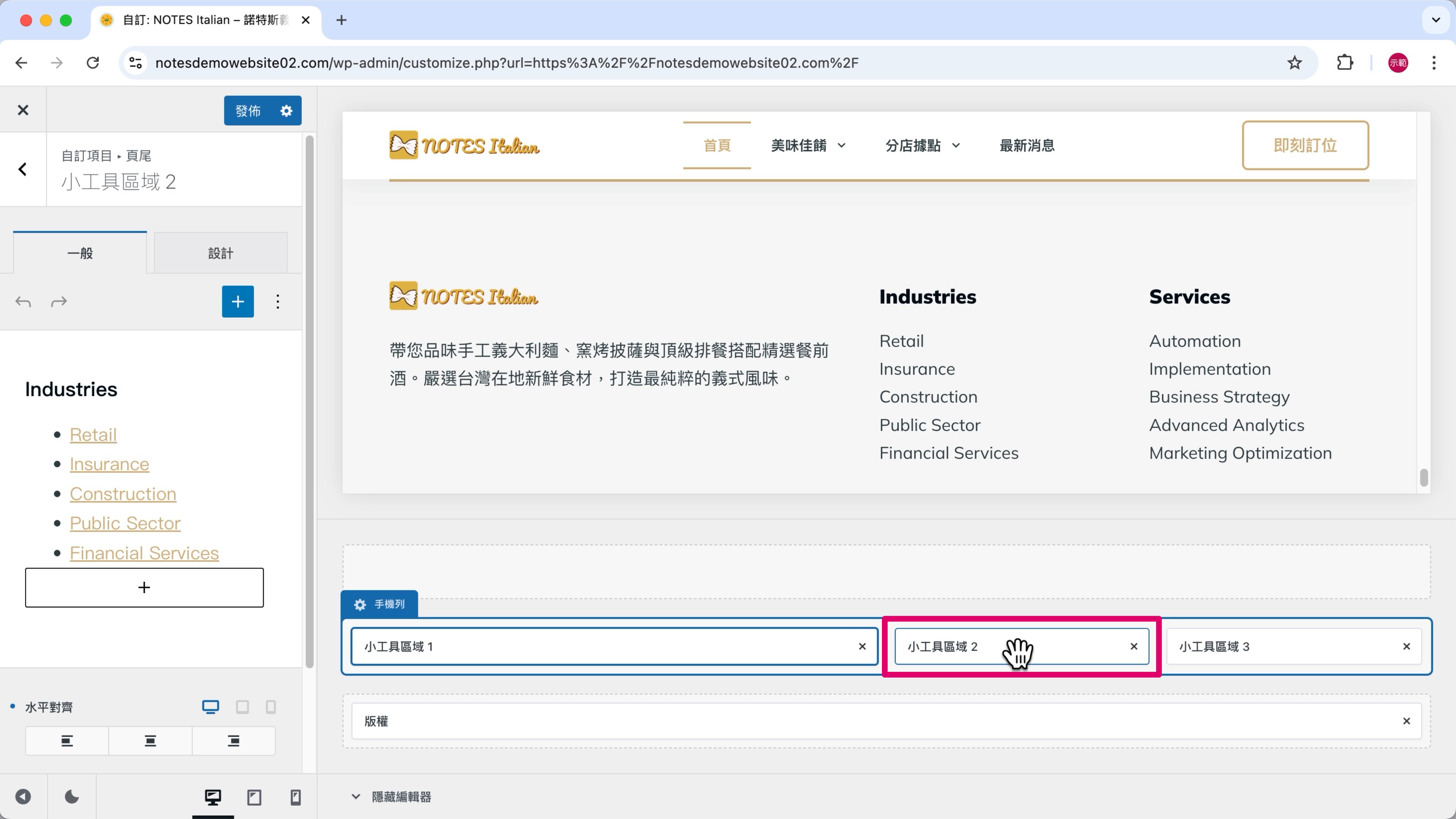Click the undo arrow in block editor
Image resolution: width=1456 pixels, height=819 pixels.
(x=23, y=302)
